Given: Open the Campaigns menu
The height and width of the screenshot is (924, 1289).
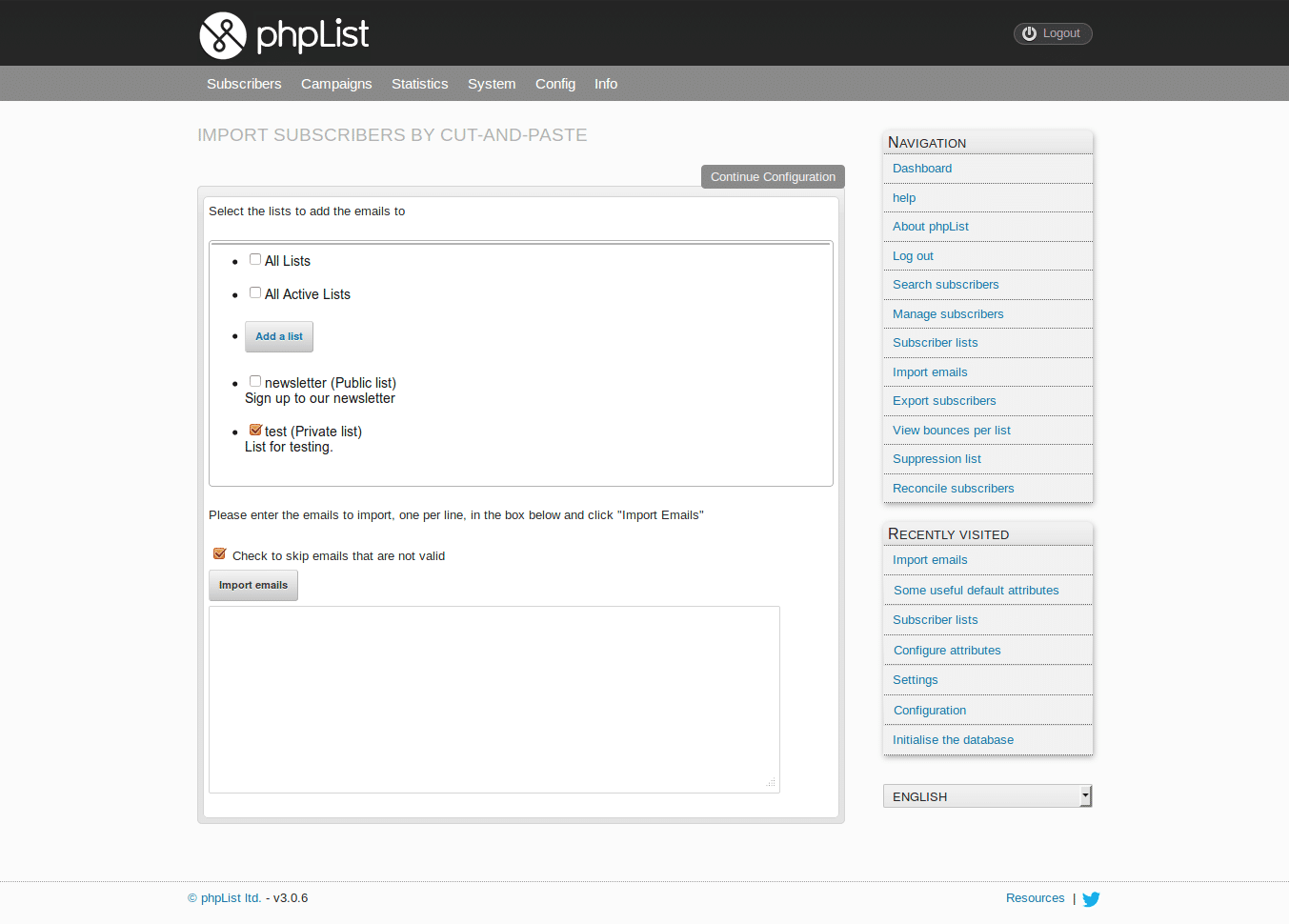Looking at the screenshot, I should coord(336,84).
